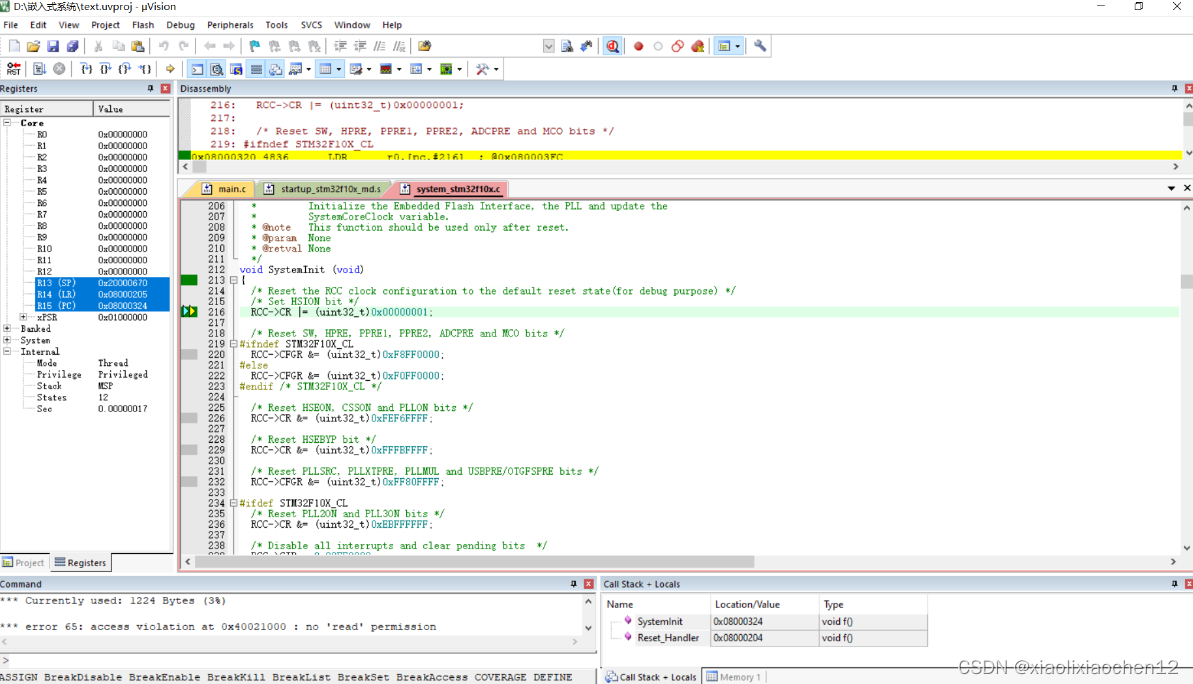Expand the xPSR register node

click(24, 317)
